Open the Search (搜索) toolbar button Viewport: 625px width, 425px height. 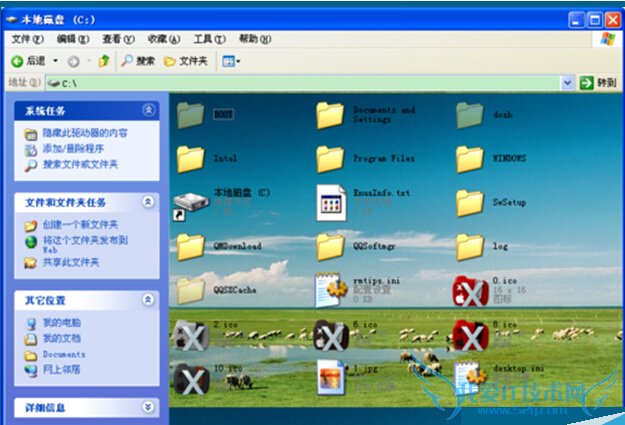[138, 61]
